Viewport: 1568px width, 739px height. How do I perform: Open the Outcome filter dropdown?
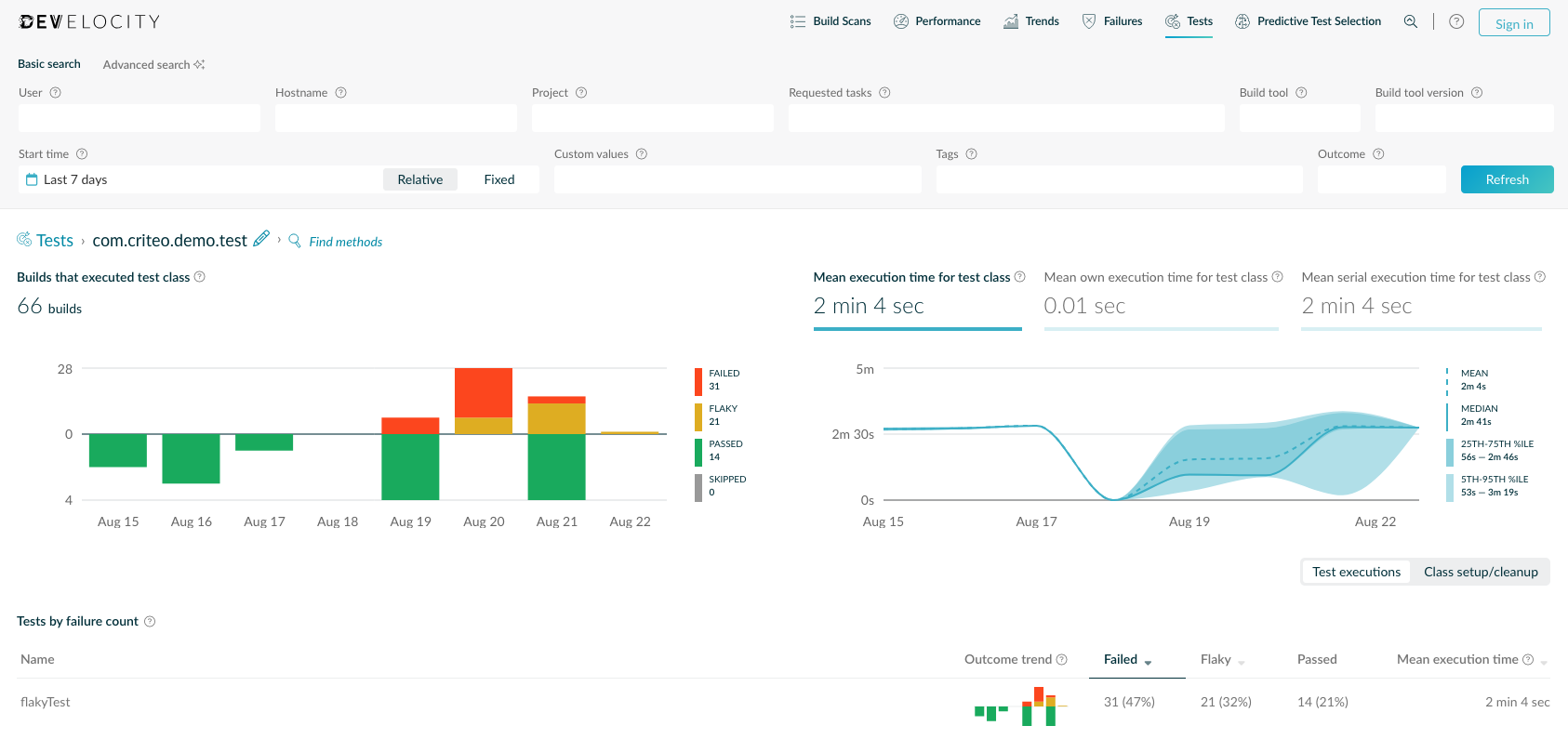click(x=1381, y=179)
